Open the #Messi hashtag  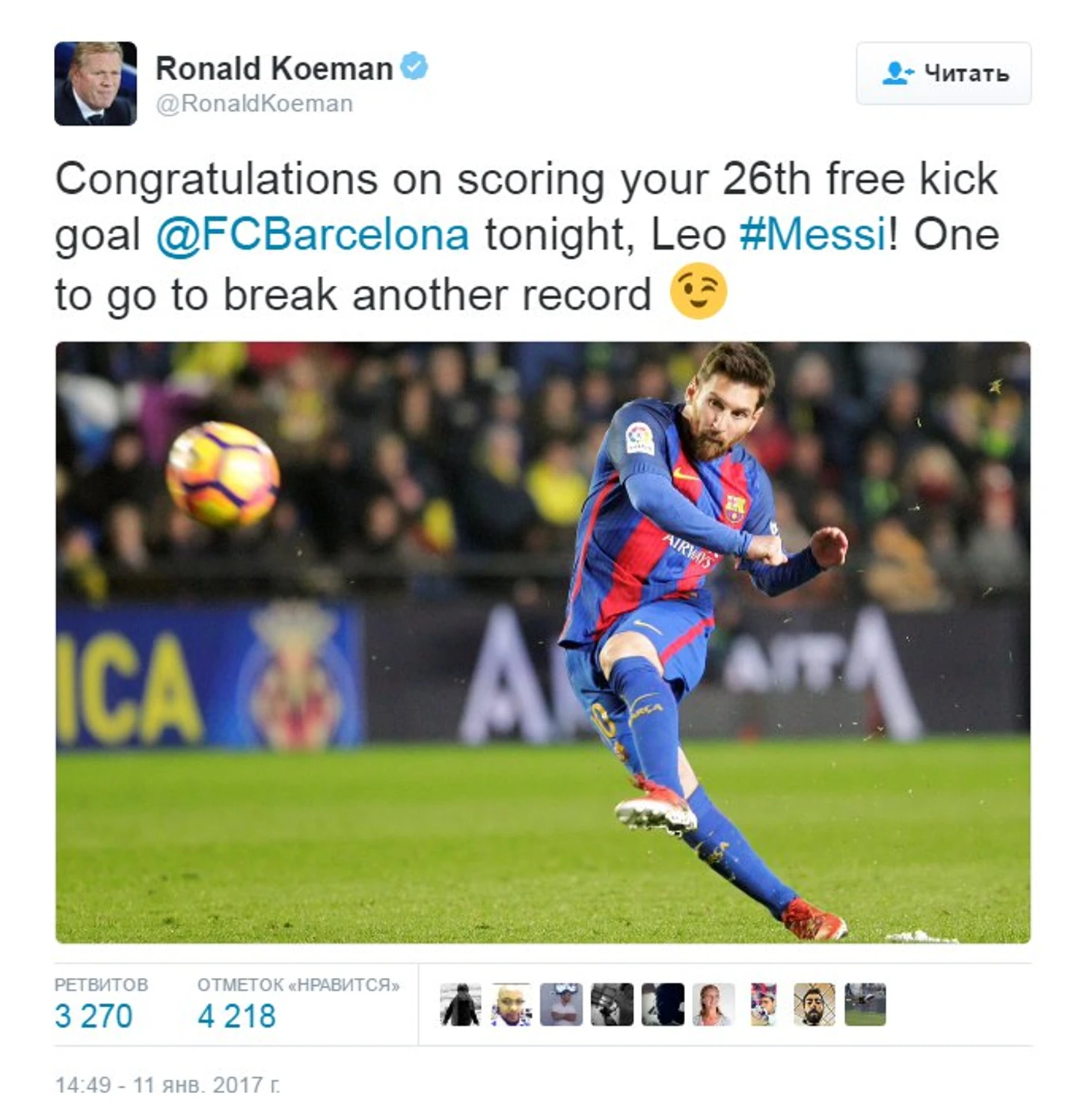tap(813, 235)
